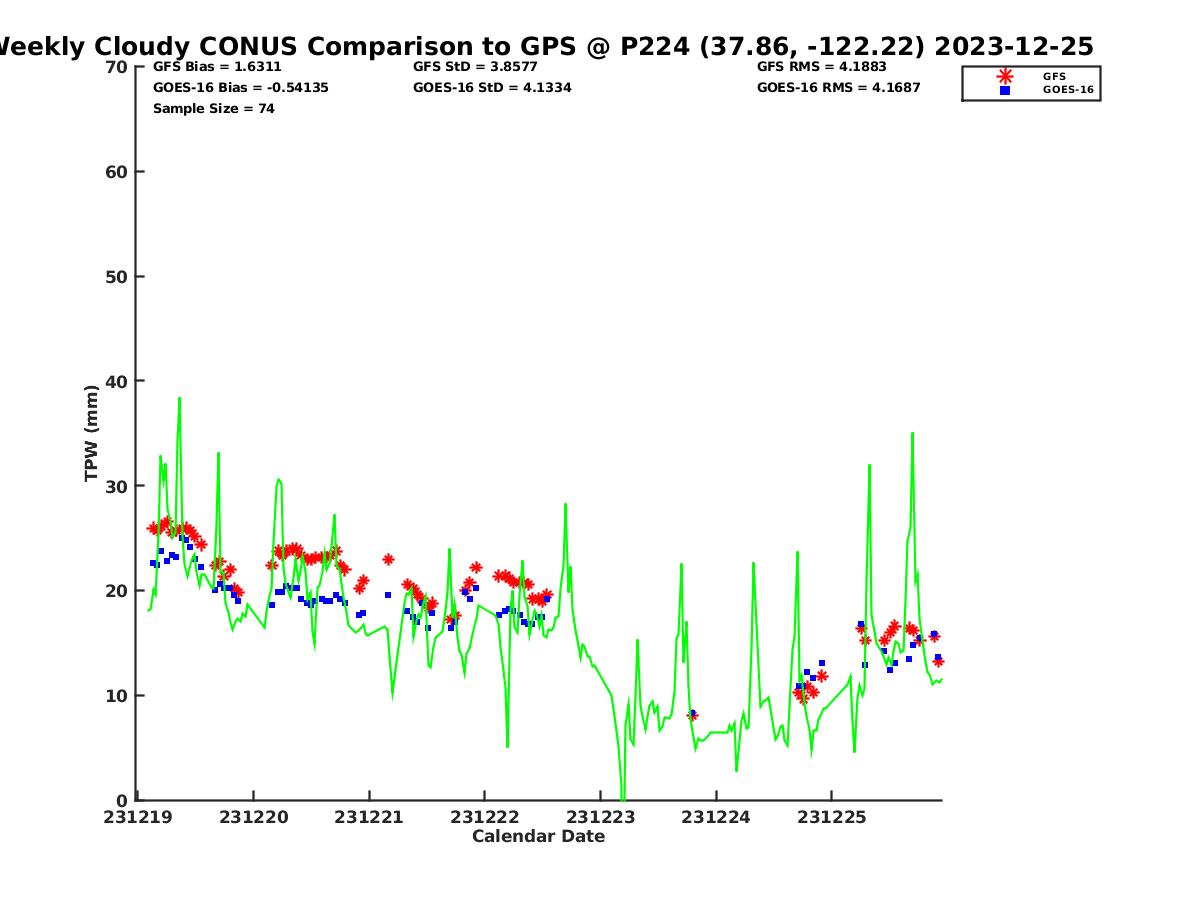Viewport: 1200px width, 900px height.
Task: Select the GFS legend label text
Action: (1054, 76)
